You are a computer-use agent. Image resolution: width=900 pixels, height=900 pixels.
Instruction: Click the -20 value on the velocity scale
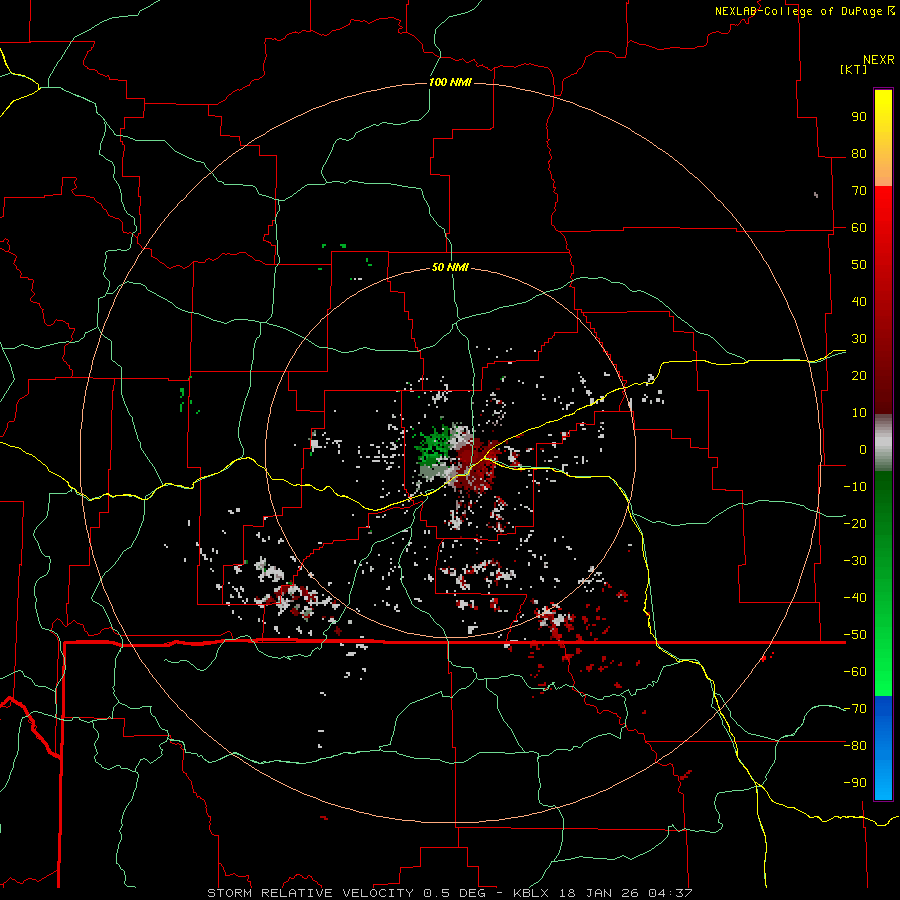855,523
